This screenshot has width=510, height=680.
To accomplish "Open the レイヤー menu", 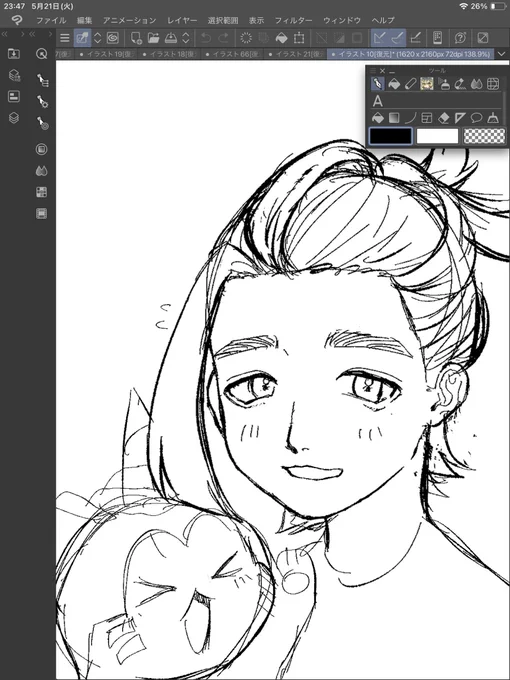I will (182, 20).
